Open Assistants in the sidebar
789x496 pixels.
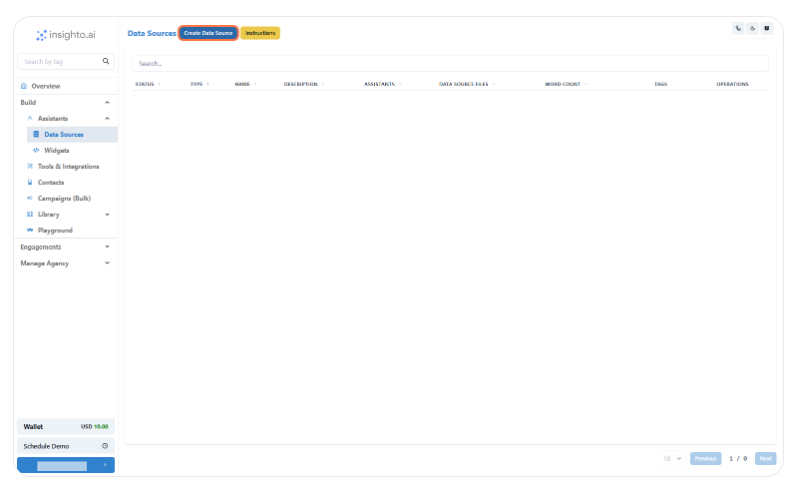coord(53,119)
